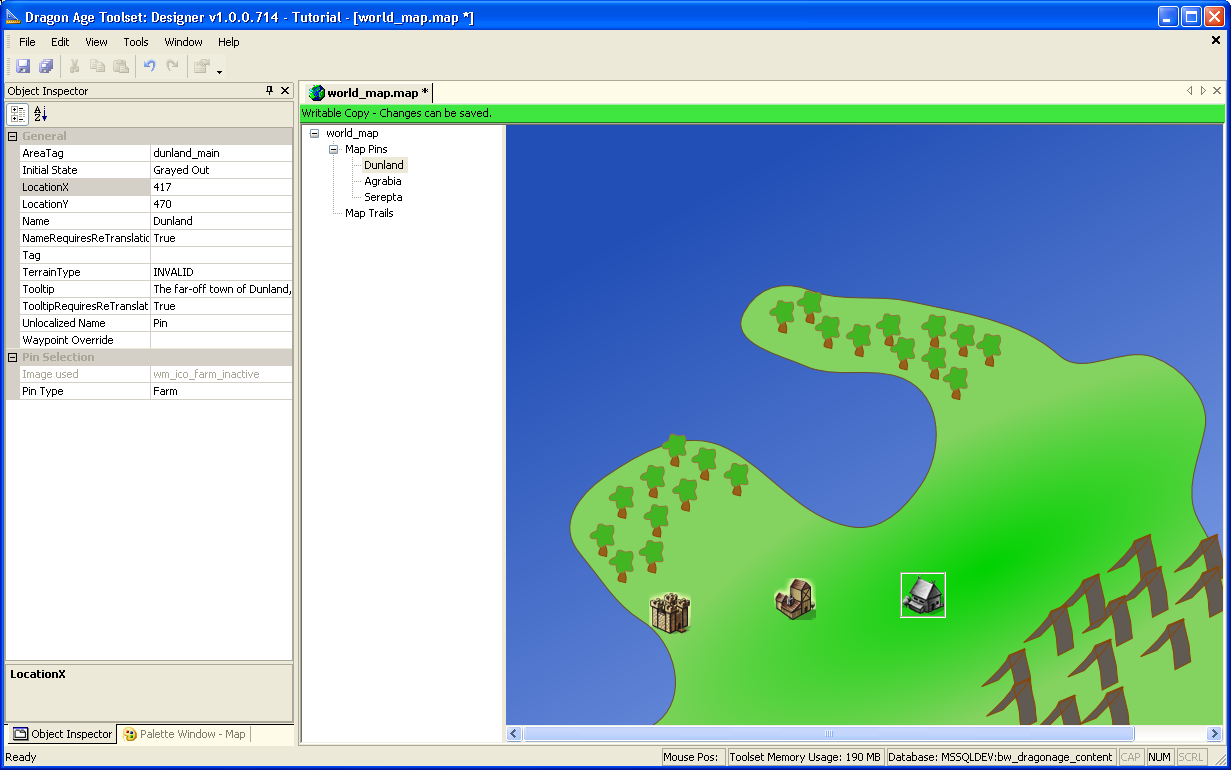1231x770 pixels.
Task: Open the toolbar options dropdown arrow
Action: coord(219,72)
